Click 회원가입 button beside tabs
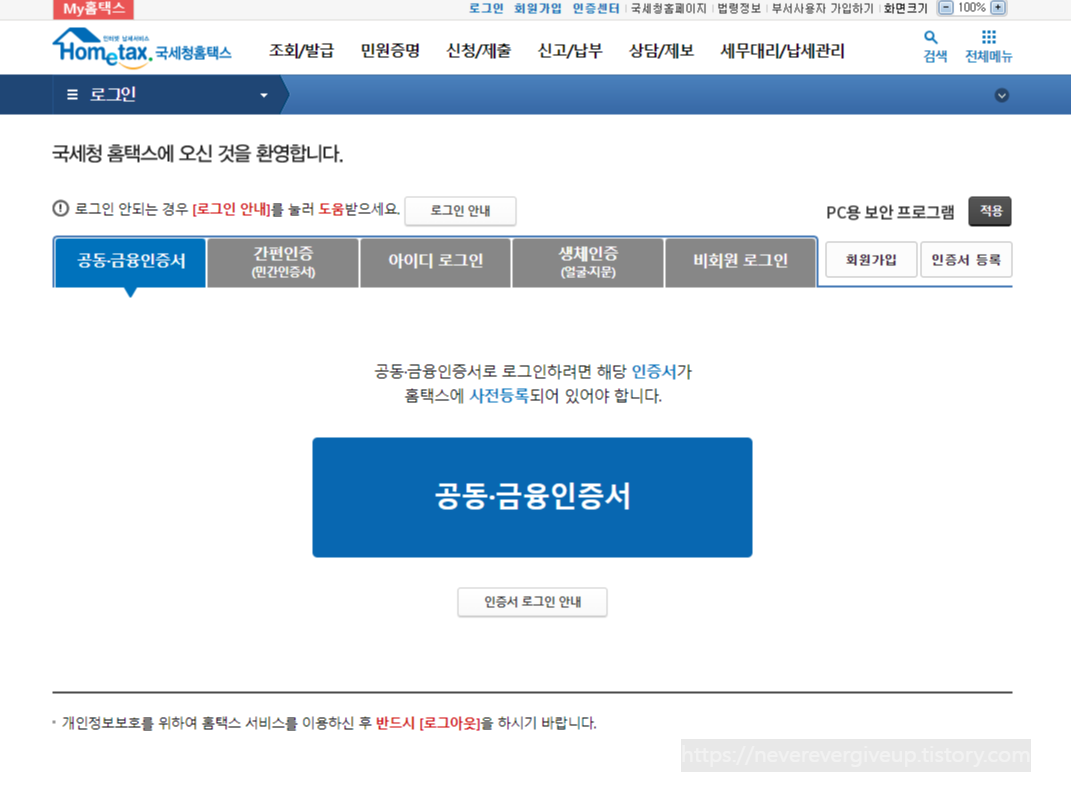The image size is (1071, 812). pos(871,260)
